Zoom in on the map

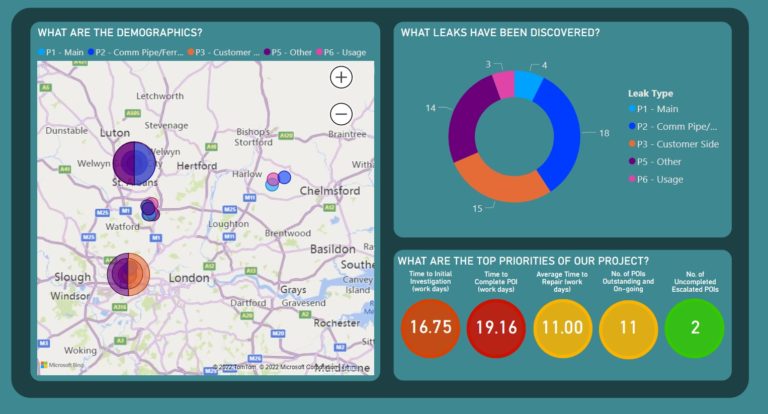[341, 77]
